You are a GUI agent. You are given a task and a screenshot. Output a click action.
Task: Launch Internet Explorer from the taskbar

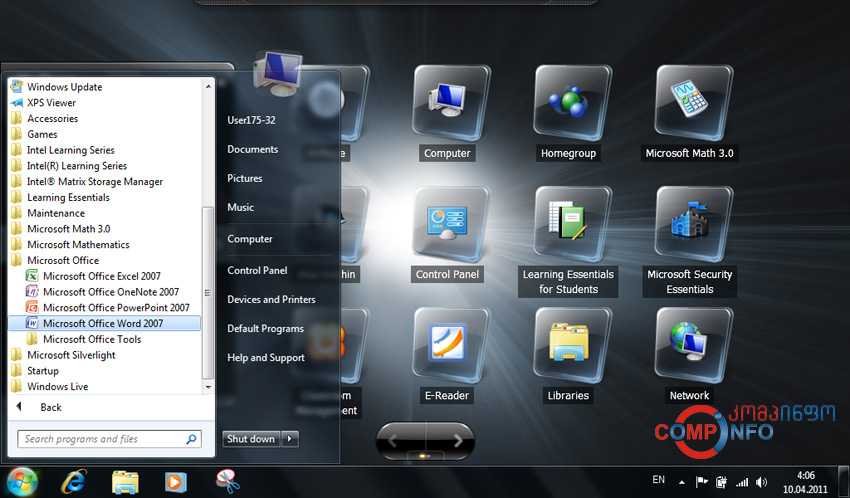coord(74,481)
